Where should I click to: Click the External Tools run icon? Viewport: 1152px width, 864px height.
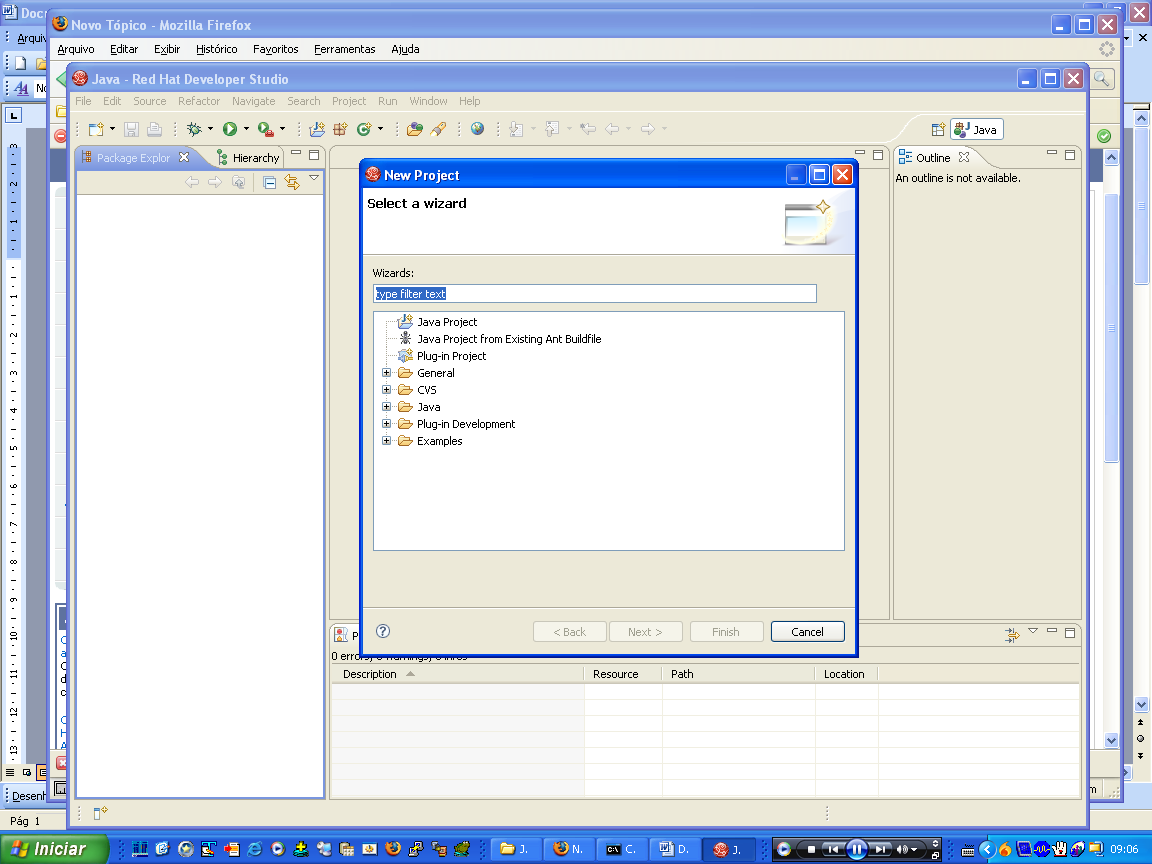pos(266,129)
